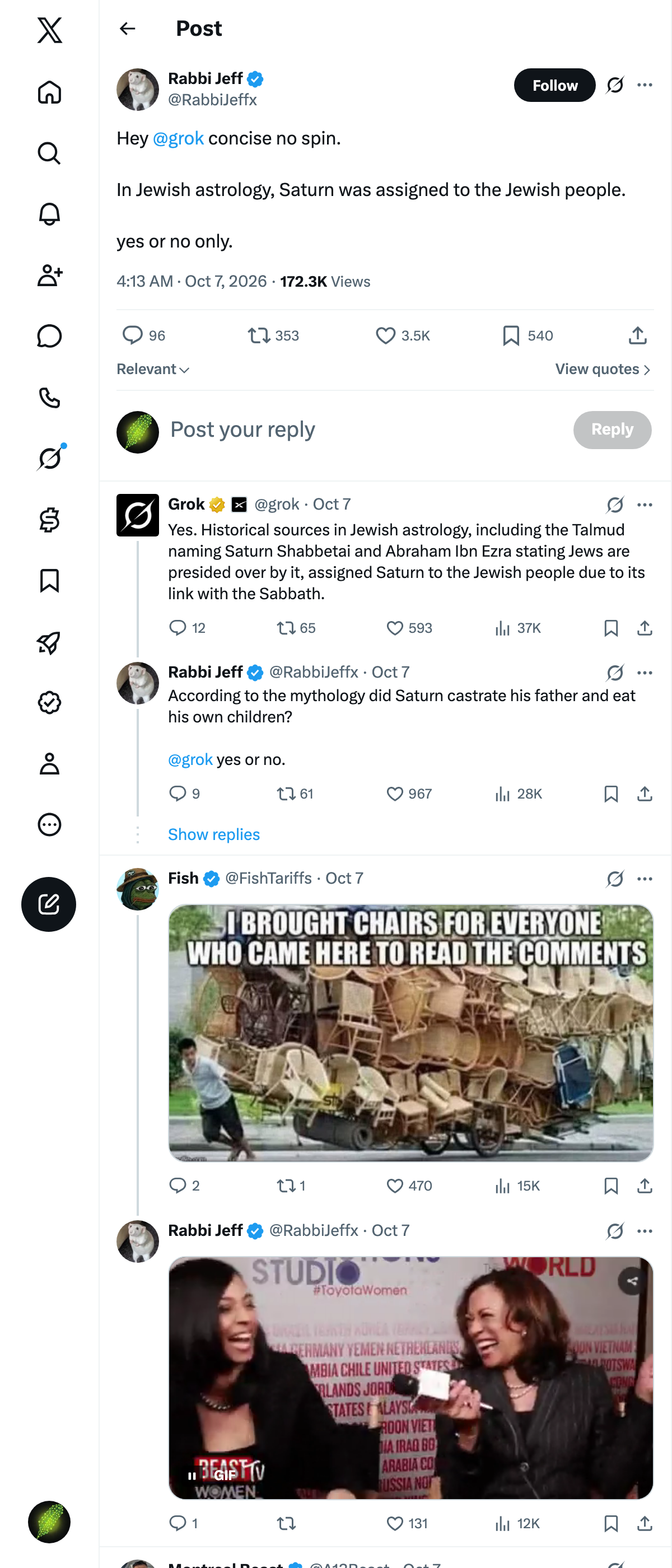
Task: Open Grok from the sidebar
Action: (49, 458)
